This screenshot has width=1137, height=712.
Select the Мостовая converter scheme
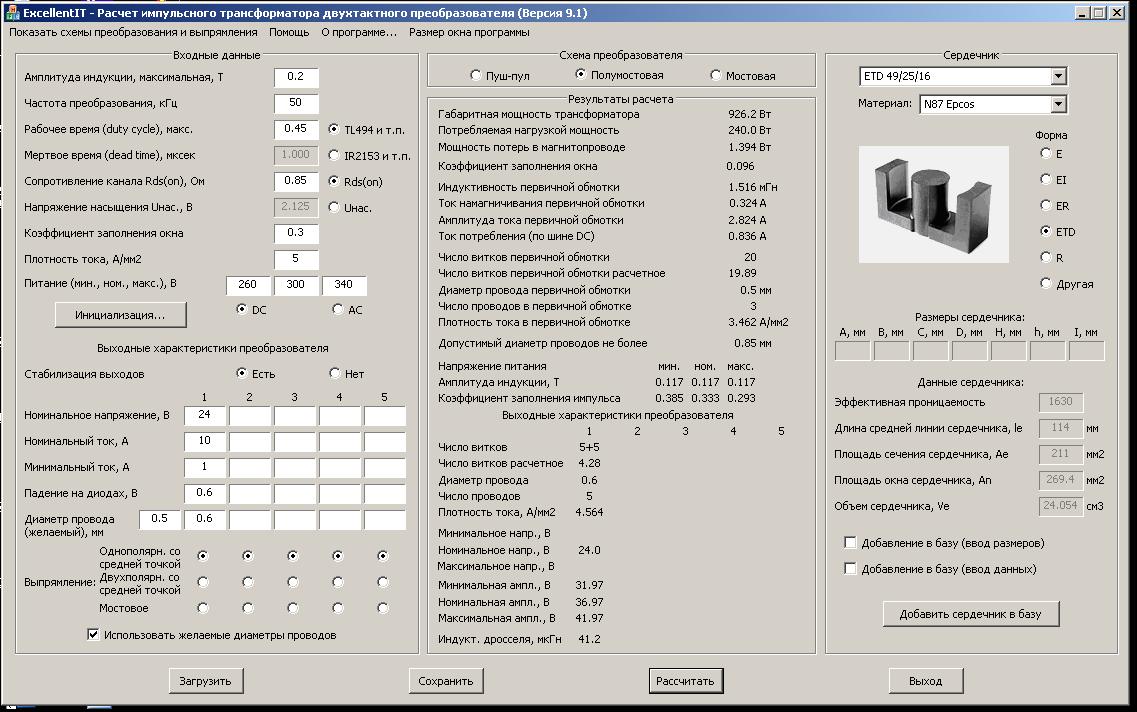tap(716, 75)
